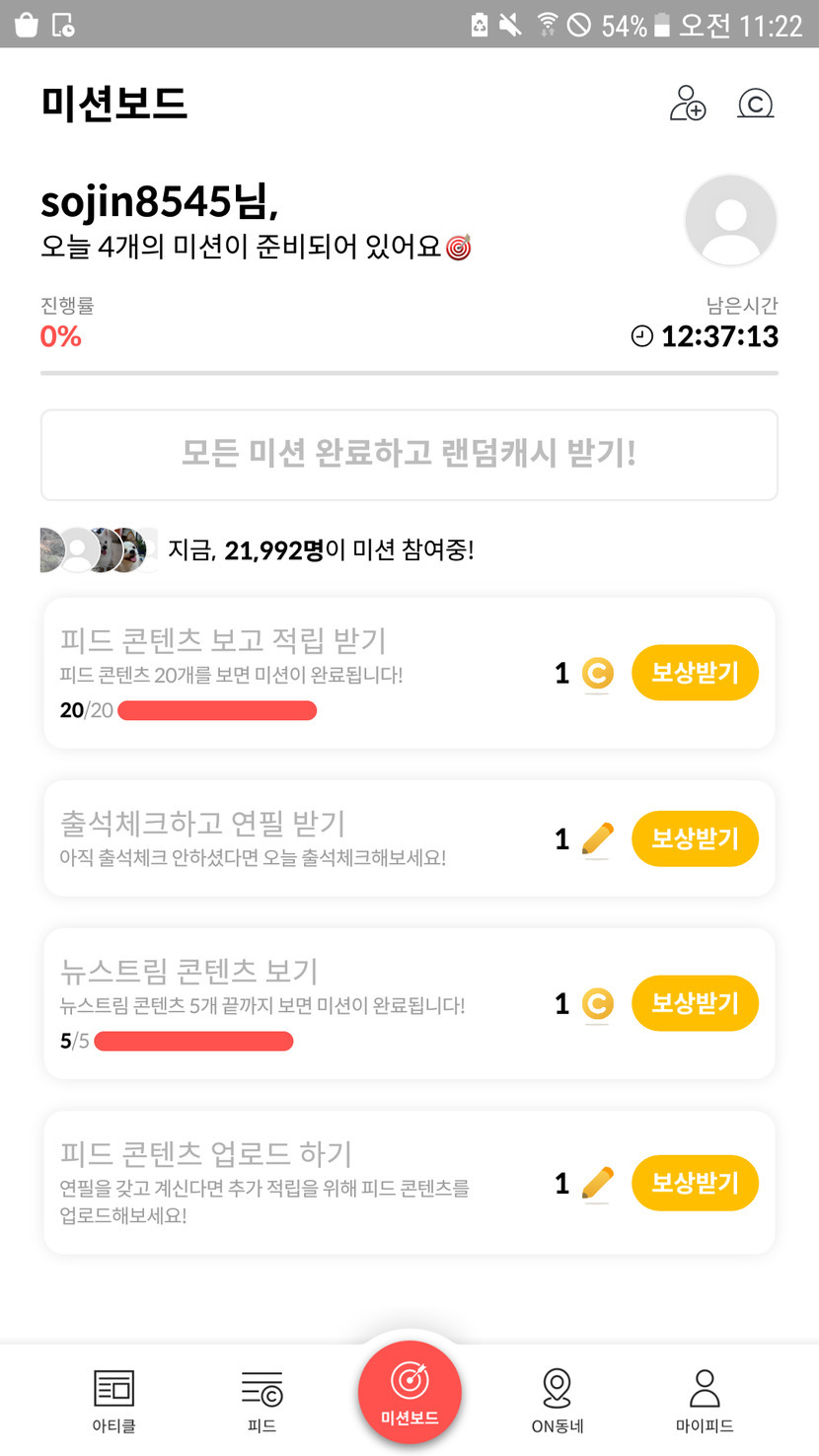Tap the gray profile avatar picture
The image size is (819, 1456).
[x=730, y=220]
